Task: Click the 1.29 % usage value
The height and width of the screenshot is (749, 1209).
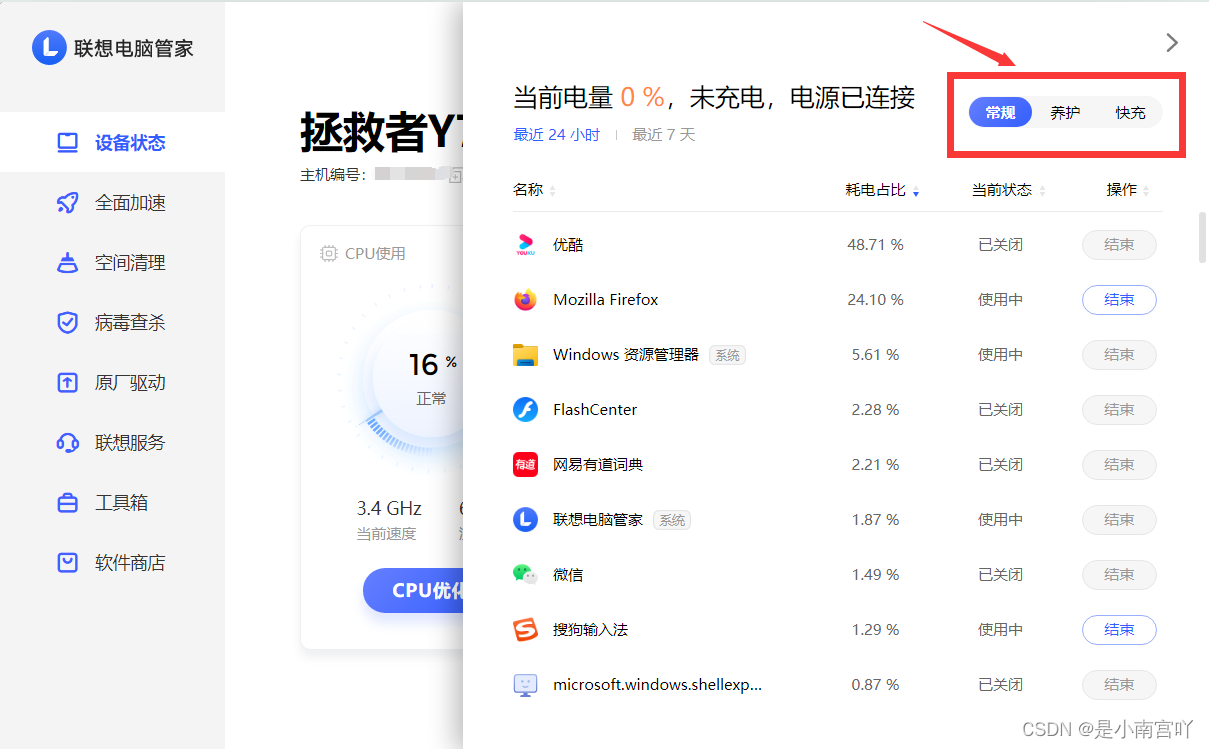Action: click(x=875, y=630)
